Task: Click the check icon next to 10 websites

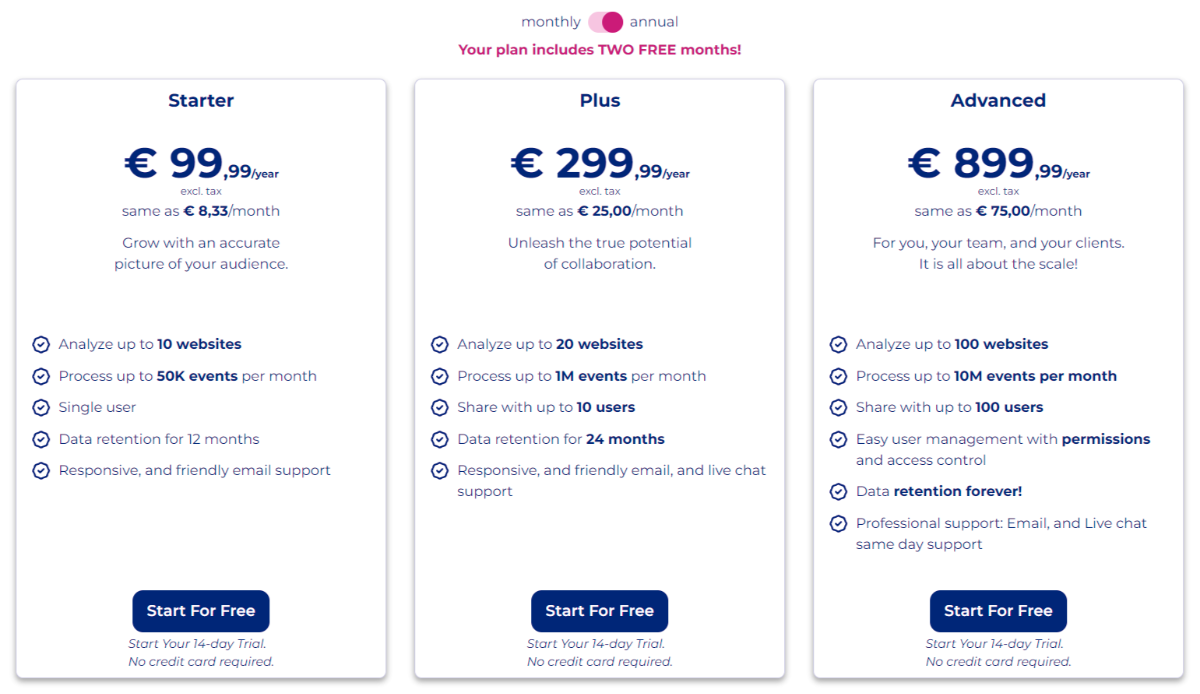Action: (x=41, y=344)
